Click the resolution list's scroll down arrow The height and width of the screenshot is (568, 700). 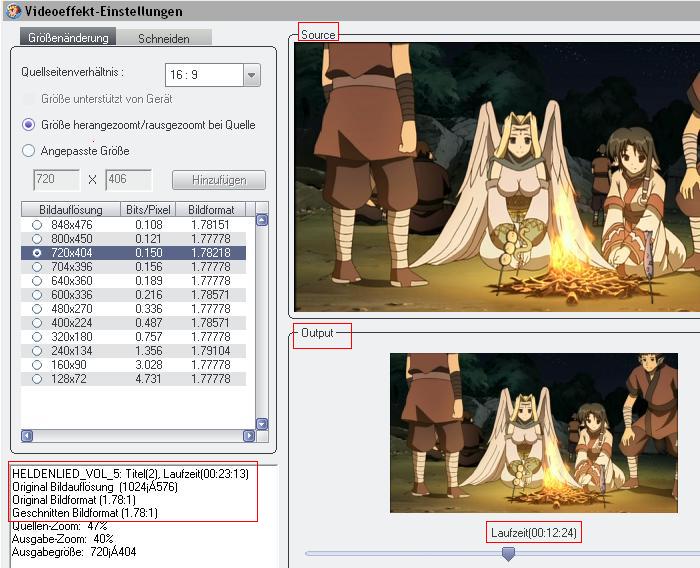point(262,424)
